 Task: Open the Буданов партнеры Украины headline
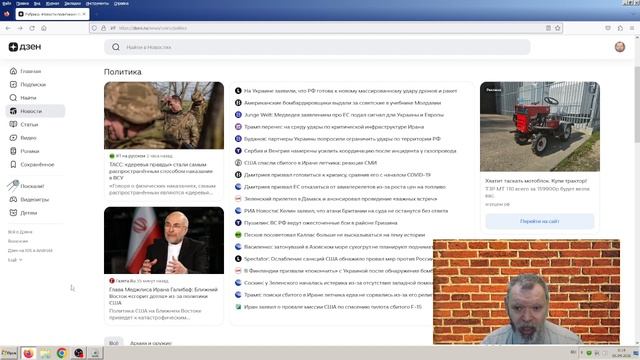coord(342,139)
